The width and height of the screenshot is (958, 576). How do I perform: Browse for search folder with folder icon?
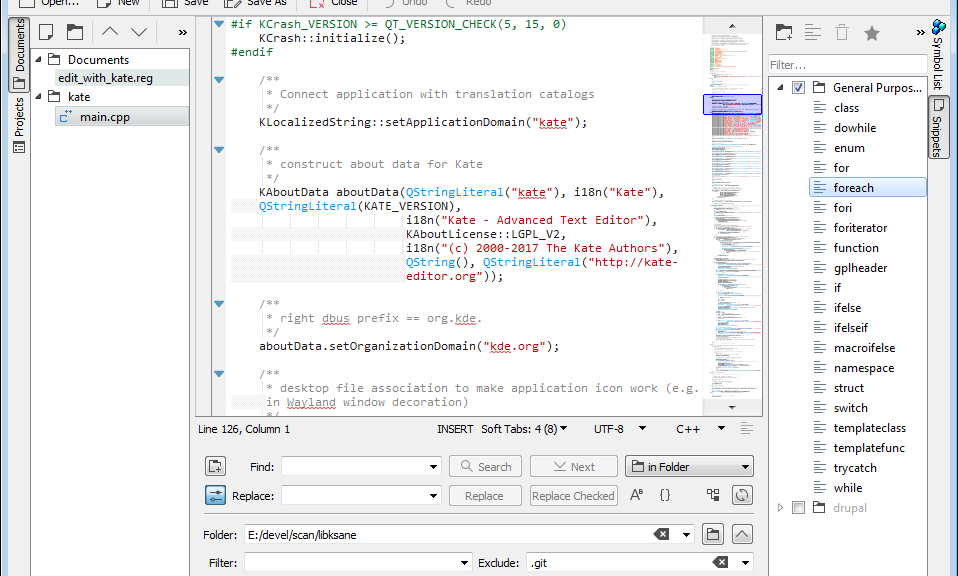coord(712,534)
